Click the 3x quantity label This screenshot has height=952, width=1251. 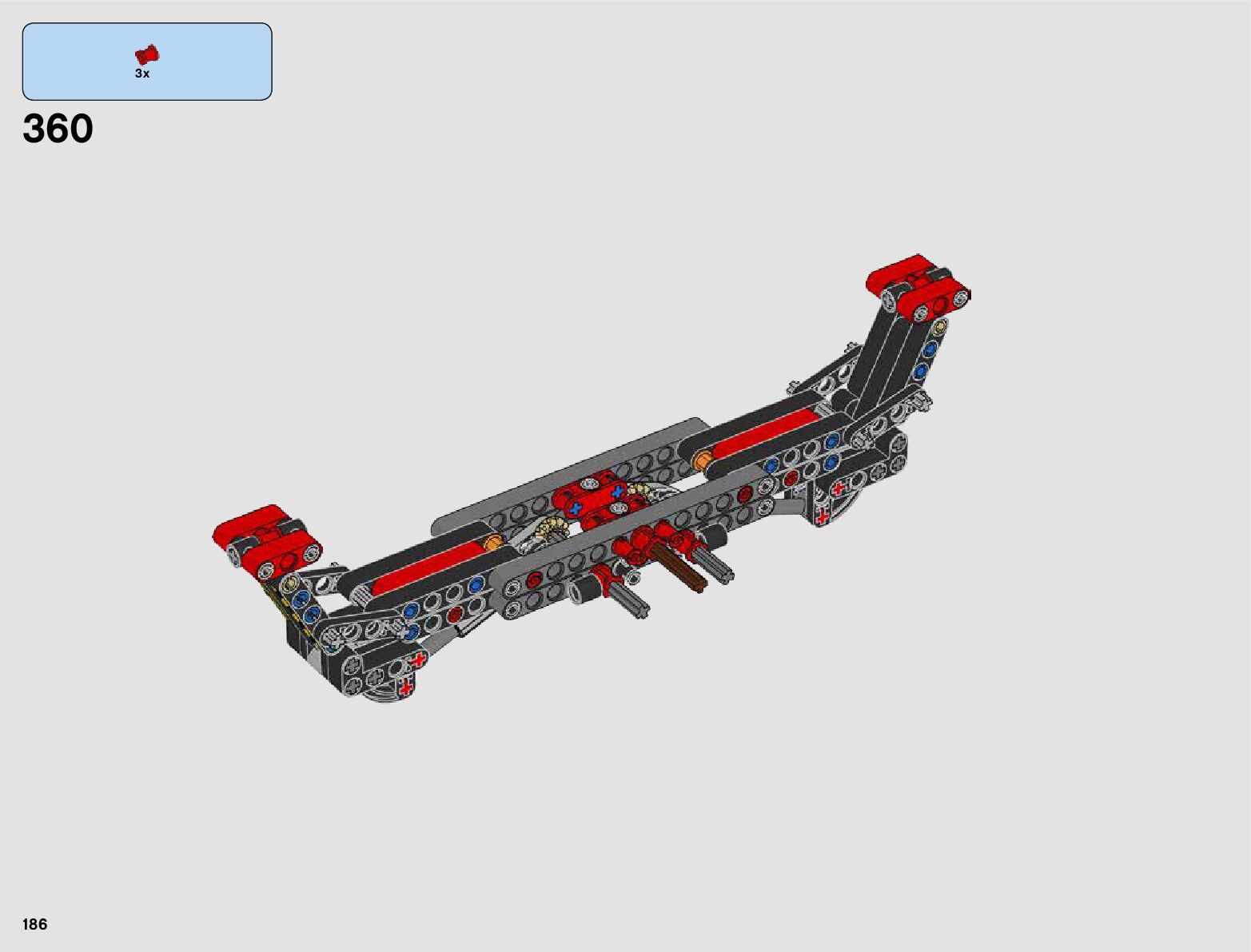(x=142, y=74)
